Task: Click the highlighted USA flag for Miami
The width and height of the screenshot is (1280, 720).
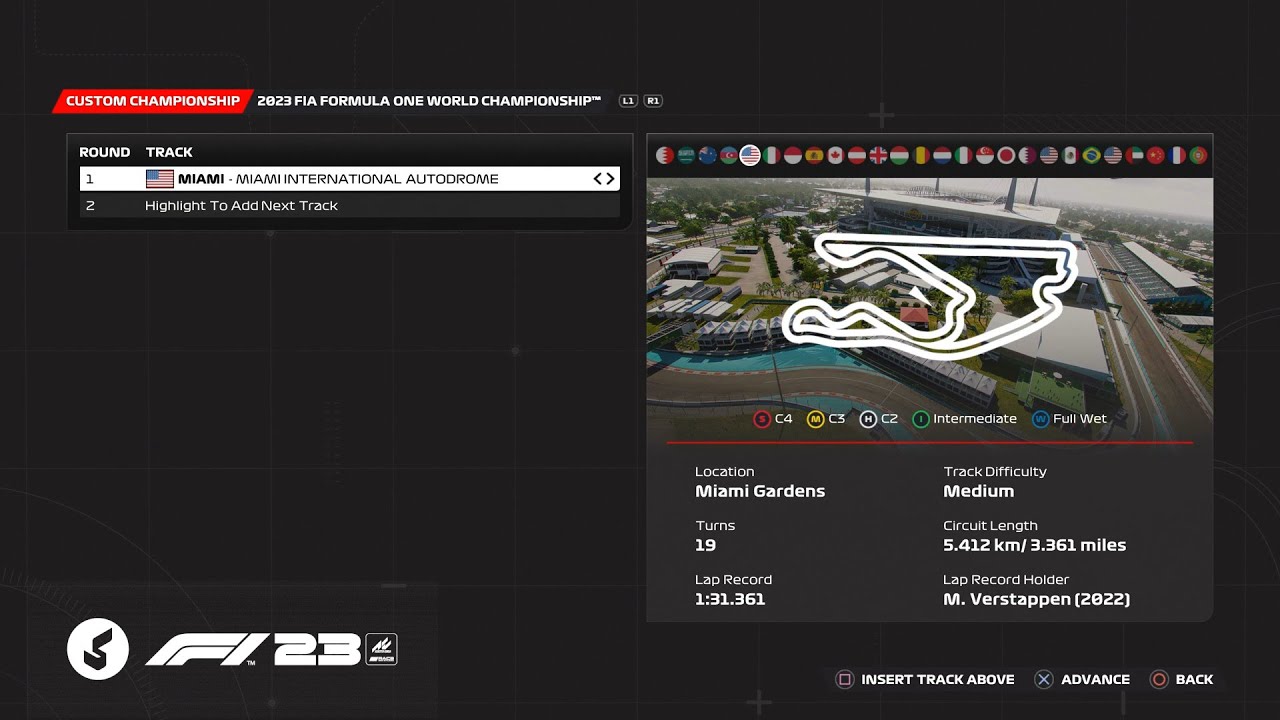Action: click(x=750, y=155)
